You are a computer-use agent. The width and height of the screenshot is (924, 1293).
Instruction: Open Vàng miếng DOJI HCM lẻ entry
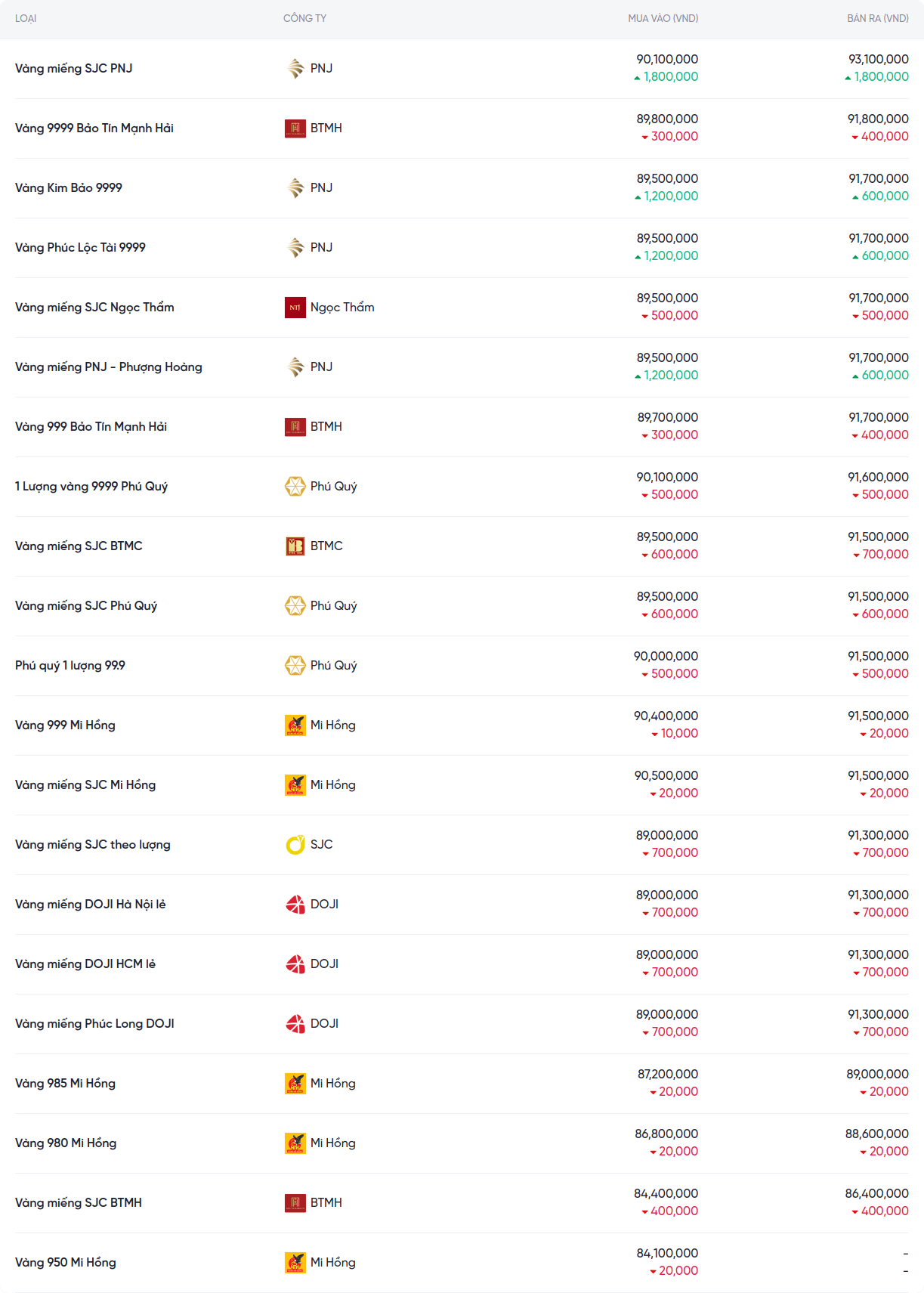point(85,964)
